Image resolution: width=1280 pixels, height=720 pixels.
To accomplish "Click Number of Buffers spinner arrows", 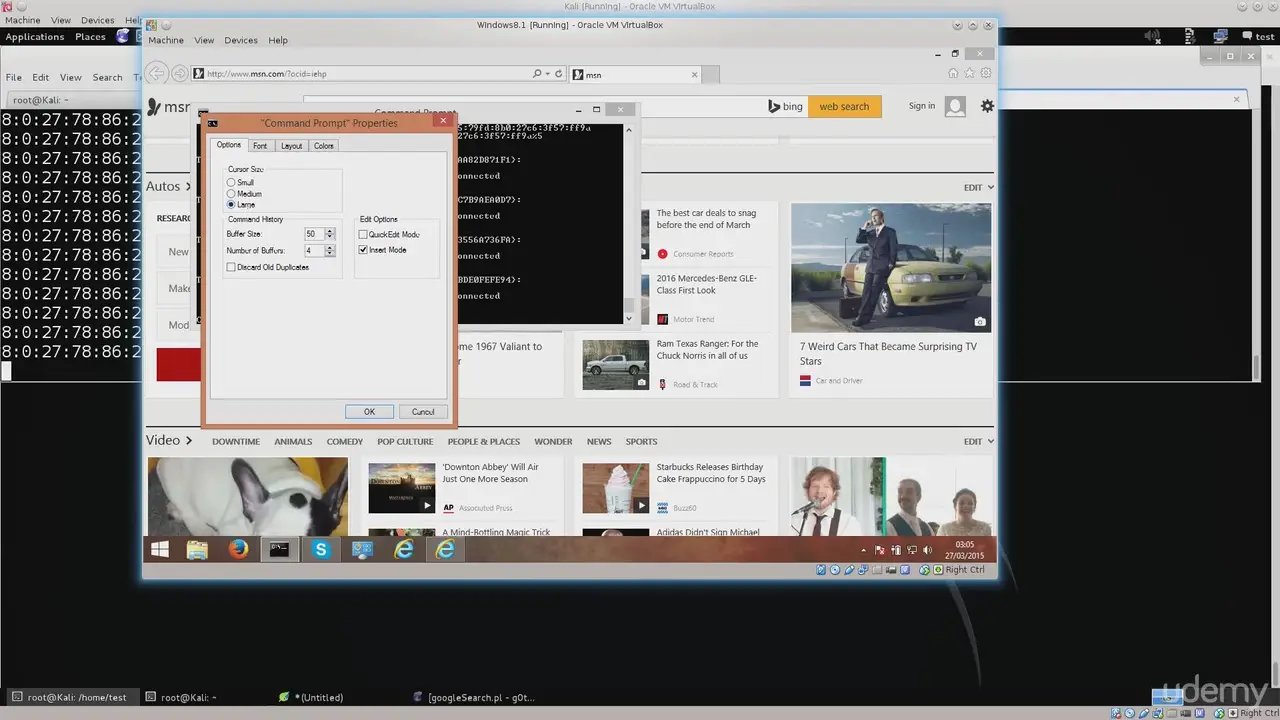I will pos(329,251).
